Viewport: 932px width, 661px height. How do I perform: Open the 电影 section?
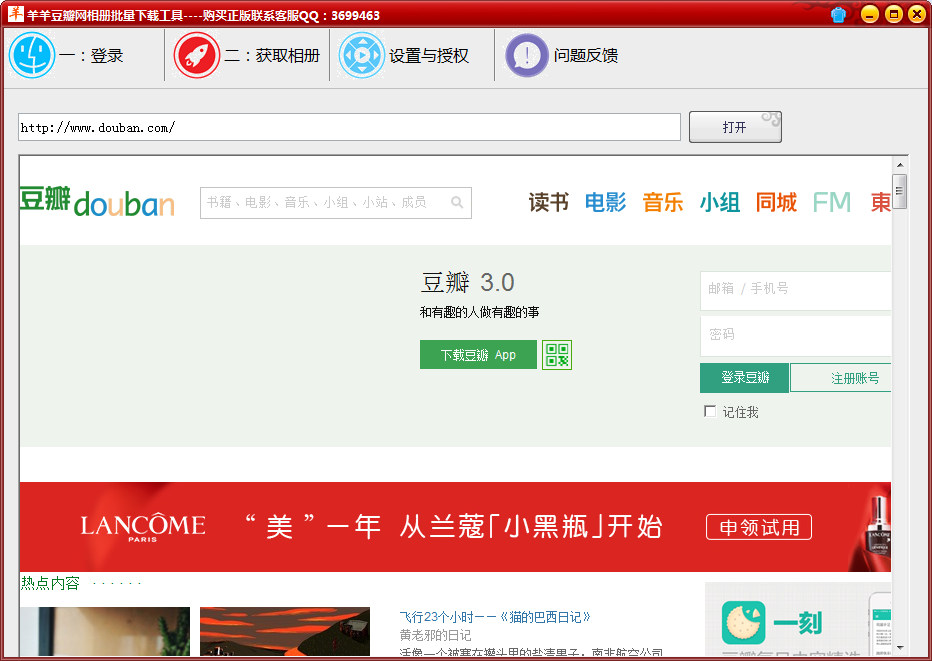click(x=605, y=203)
